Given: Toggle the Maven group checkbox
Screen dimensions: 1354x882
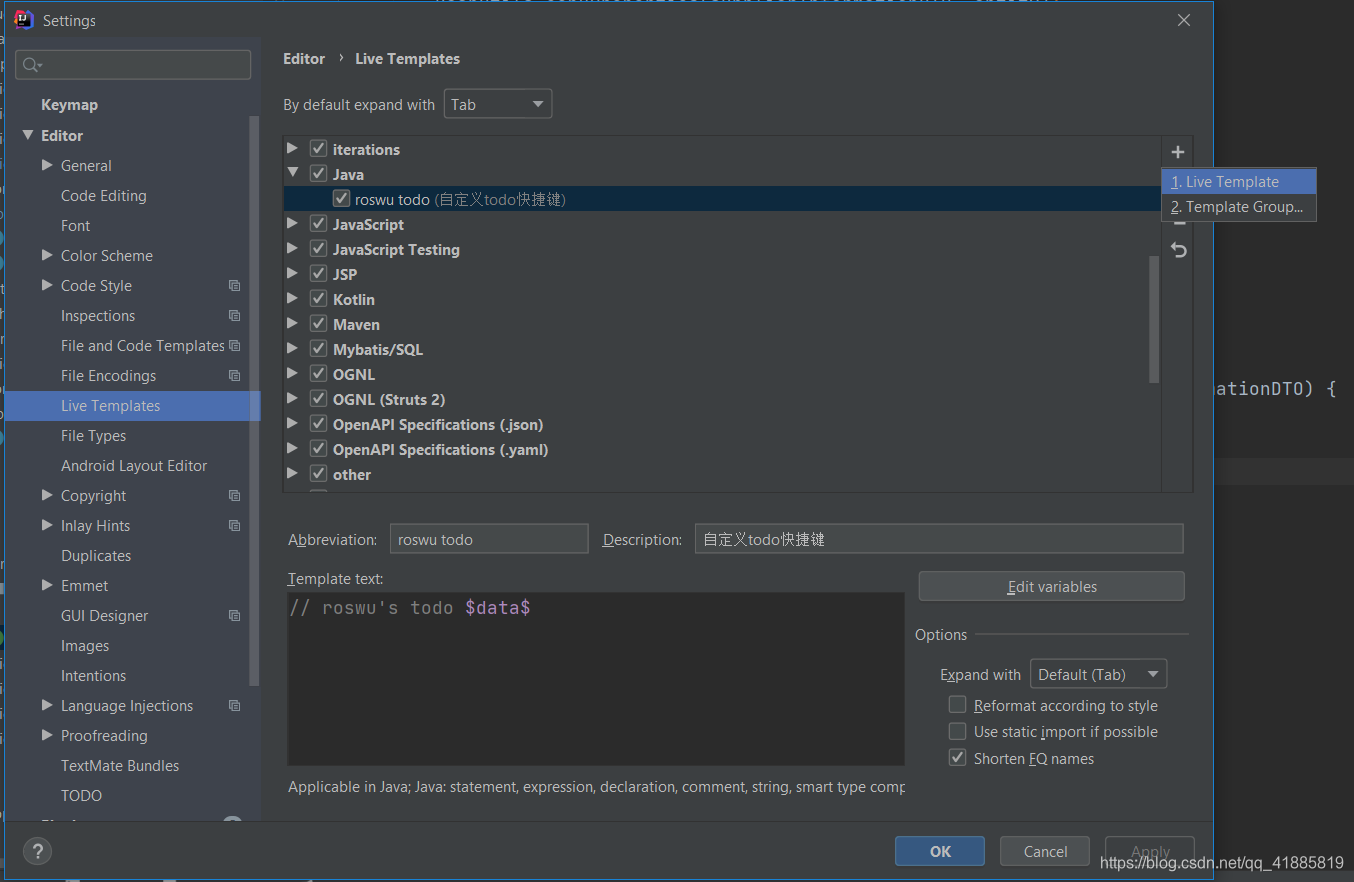Looking at the screenshot, I should click(319, 324).
